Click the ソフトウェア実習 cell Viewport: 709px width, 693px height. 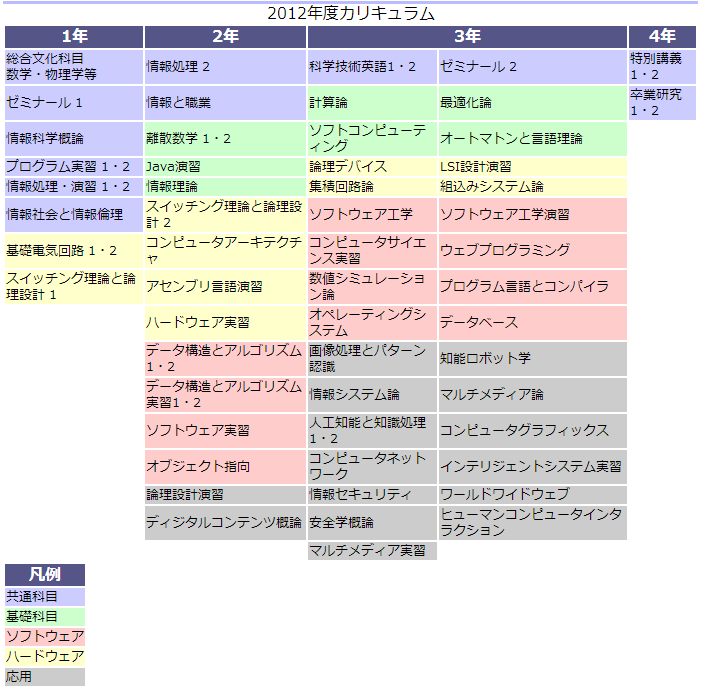click(225, 430)
